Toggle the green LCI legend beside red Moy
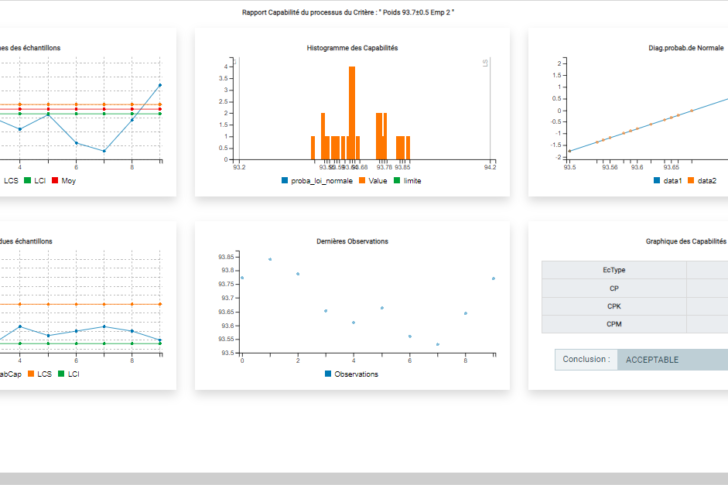The image size is (728, 485). 35,181
